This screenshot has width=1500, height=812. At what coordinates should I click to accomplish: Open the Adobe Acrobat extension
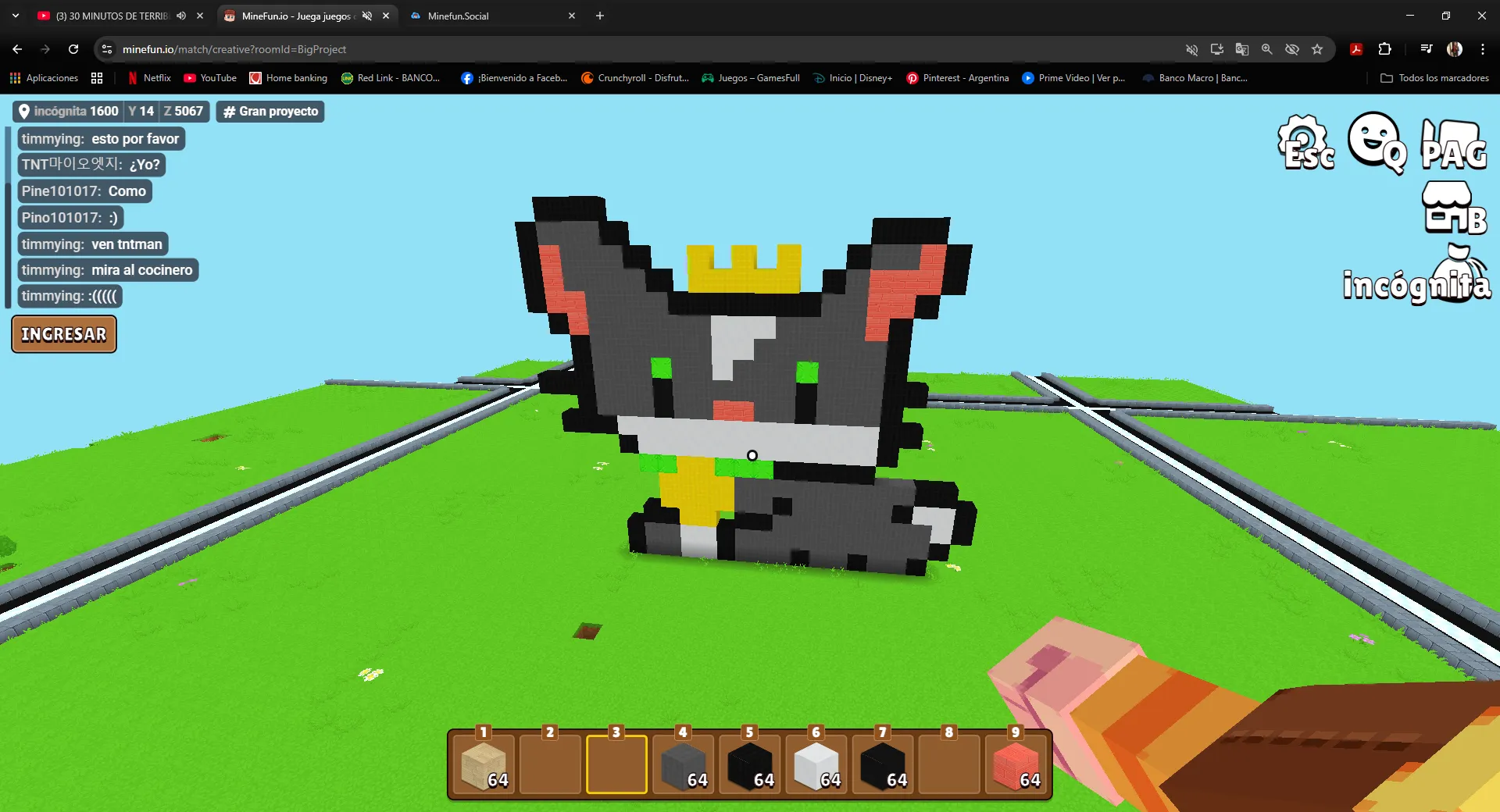(x=1356, y=49)
